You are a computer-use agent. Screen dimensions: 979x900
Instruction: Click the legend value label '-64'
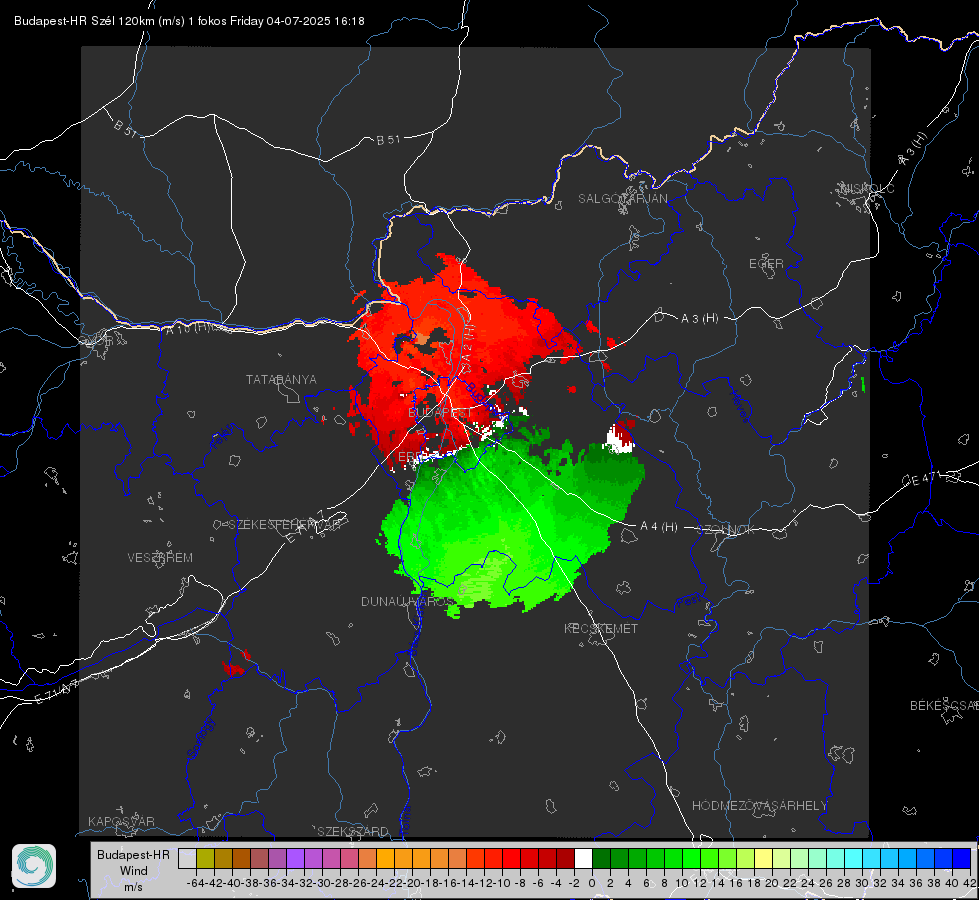(x=196, y=883)
